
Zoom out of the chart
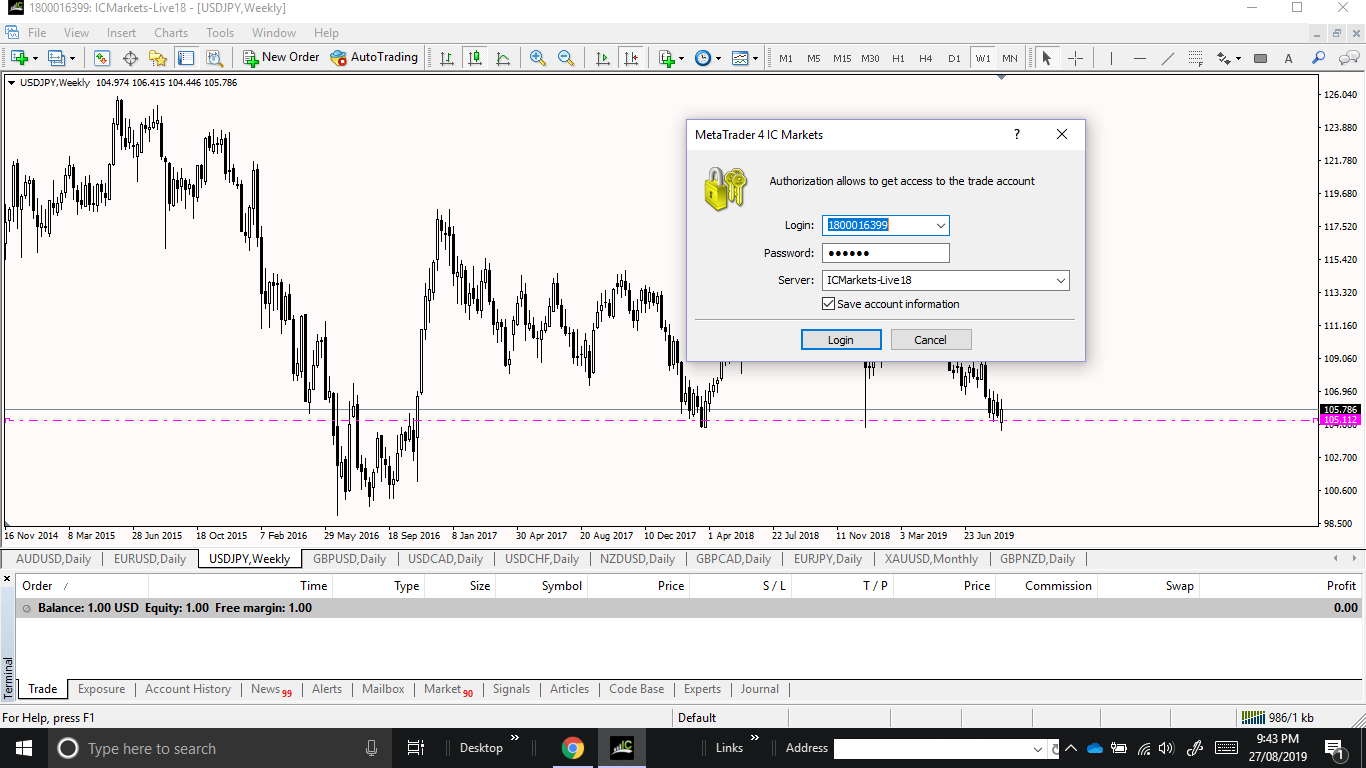(566, 58)
